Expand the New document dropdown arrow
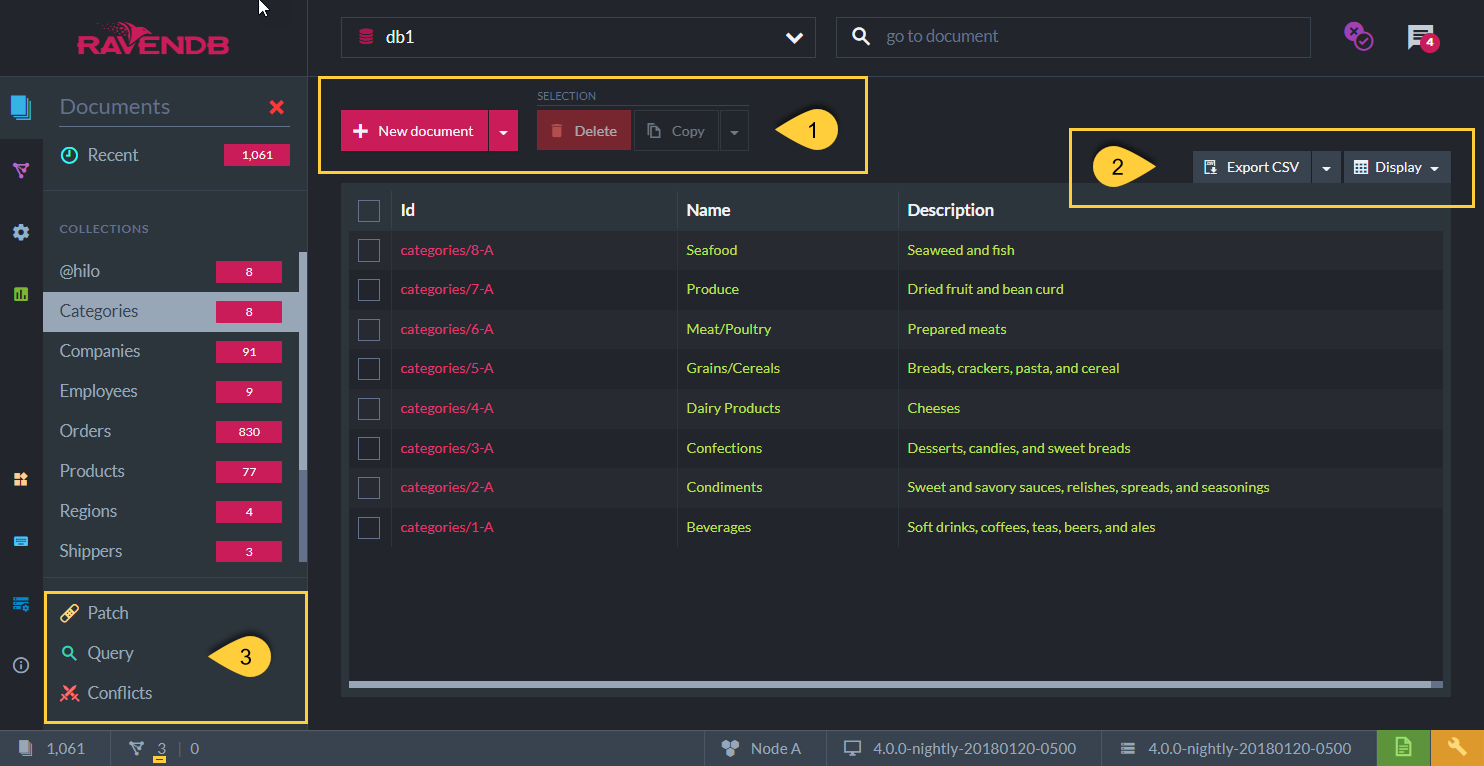This screenshot has width=1484, height=766. click(x=503, y=131)
